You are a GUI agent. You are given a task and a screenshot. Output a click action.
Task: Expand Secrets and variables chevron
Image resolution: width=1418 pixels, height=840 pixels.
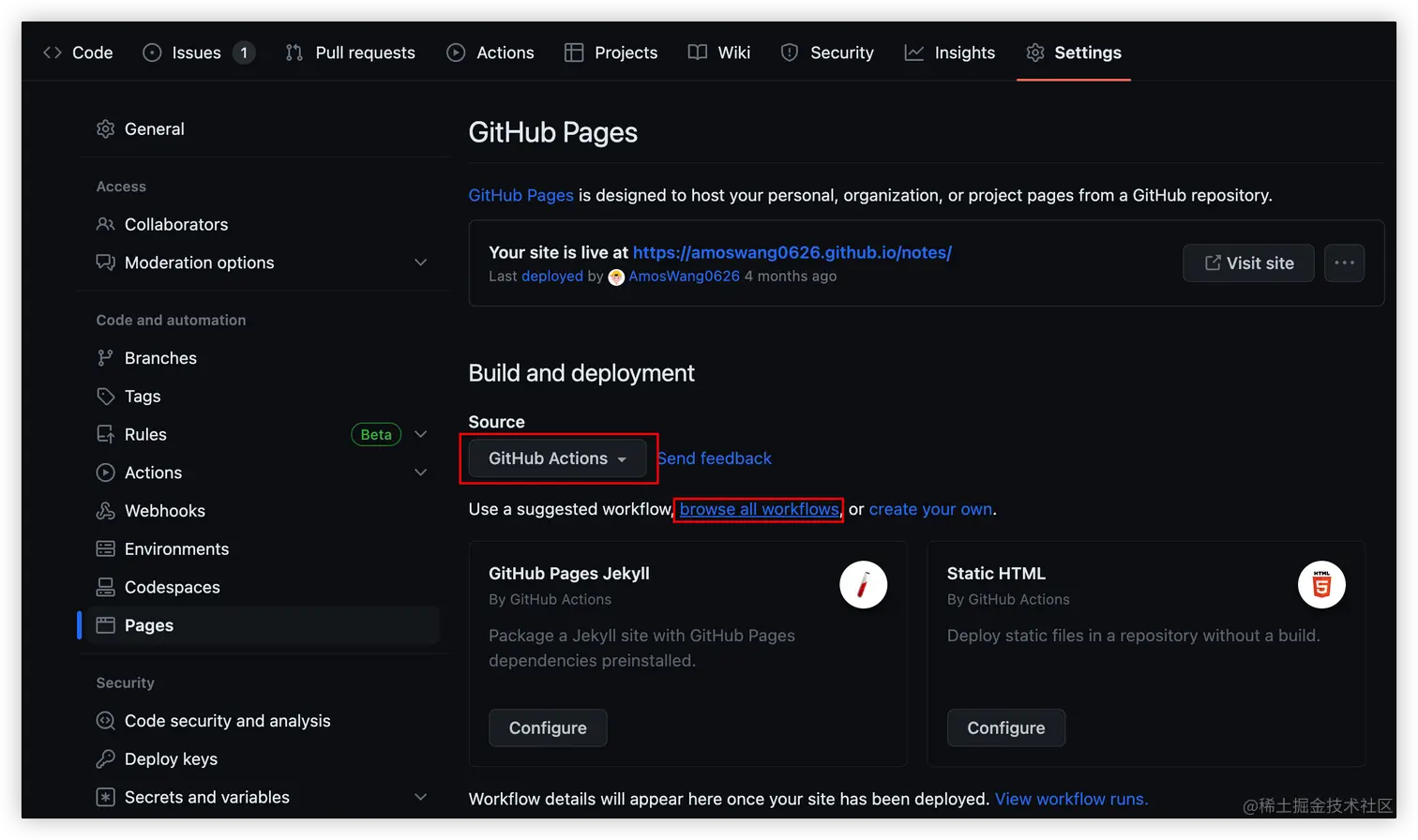(x=420, y=797)
